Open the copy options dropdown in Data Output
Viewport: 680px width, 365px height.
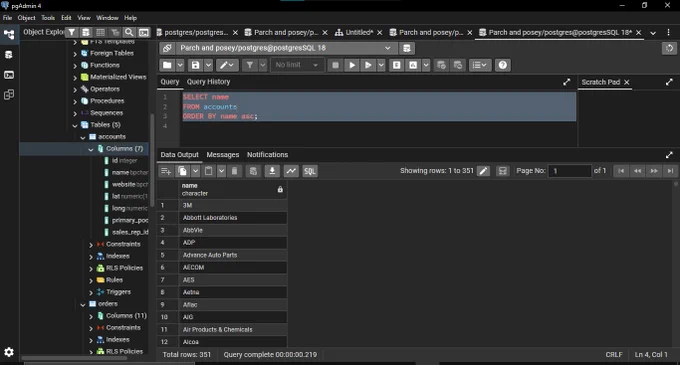tap(196, 171)
